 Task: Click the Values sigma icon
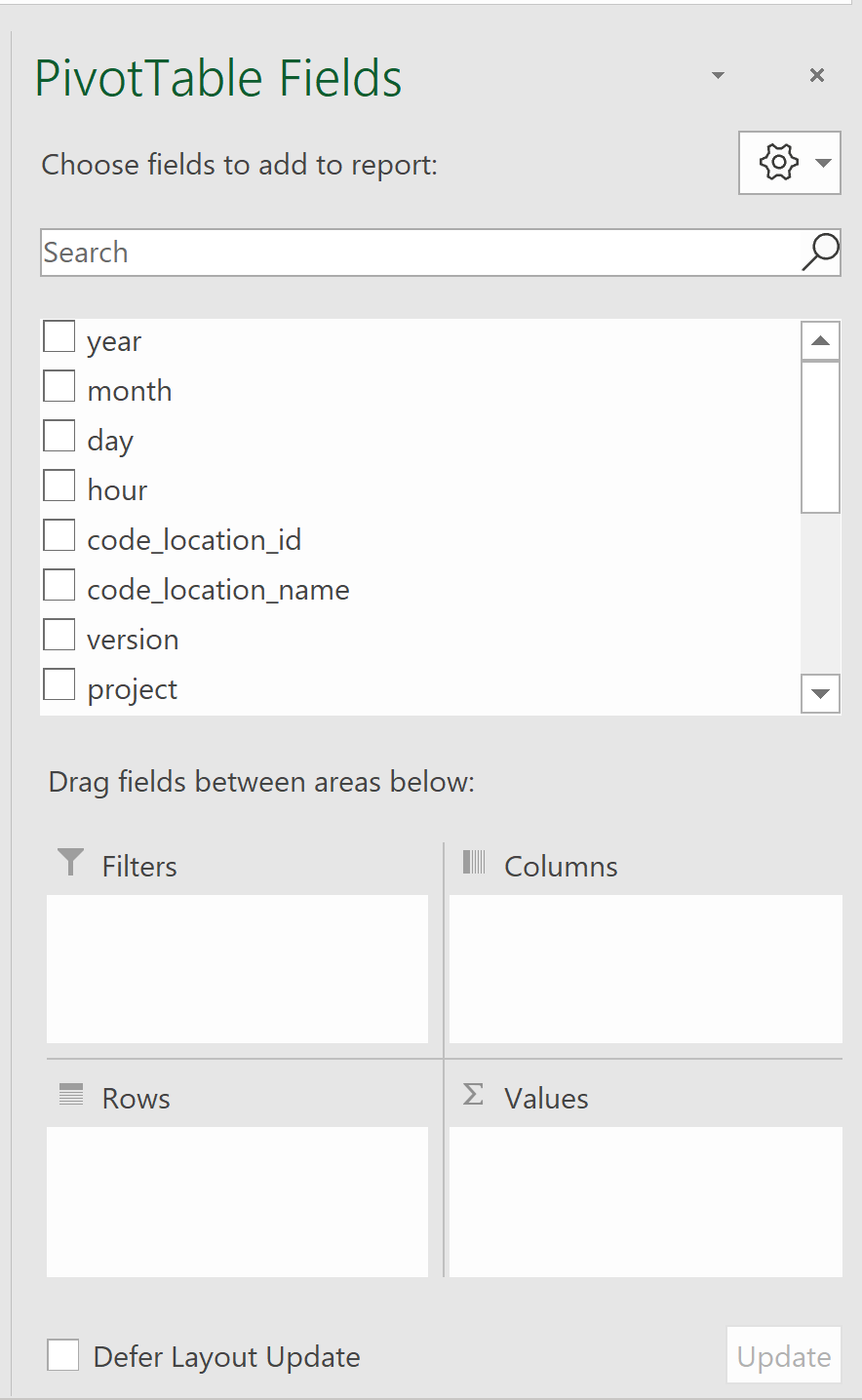(x=473, y=1094)
